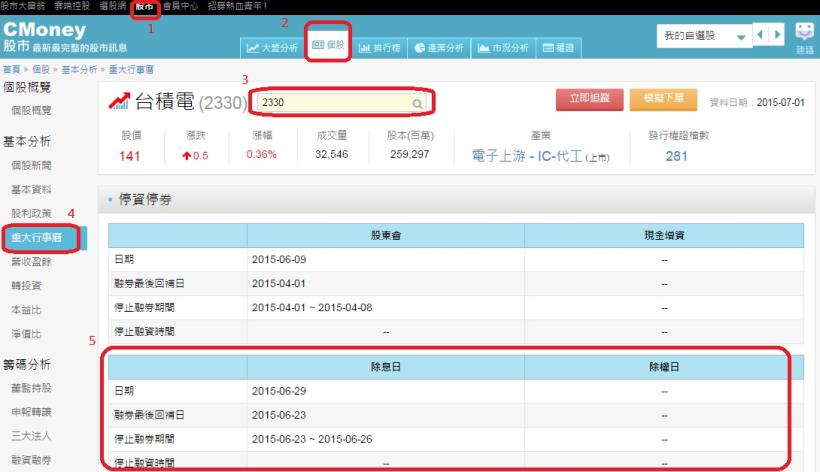The image size is (820, 472).
Task: Open 融資融券 in the sidebar
Action: pos(31,460)
